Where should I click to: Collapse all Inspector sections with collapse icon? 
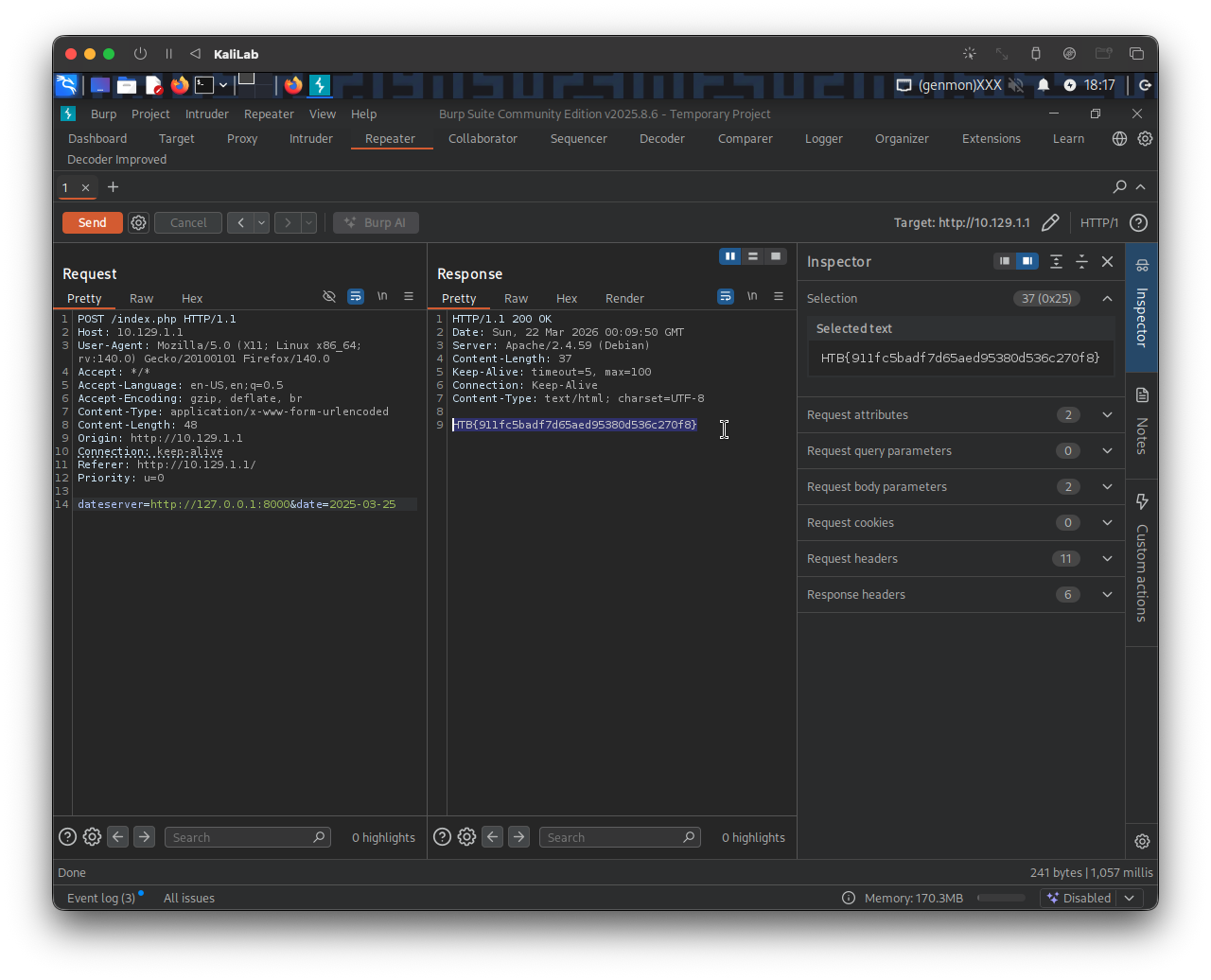click(x=1081, y=261)
